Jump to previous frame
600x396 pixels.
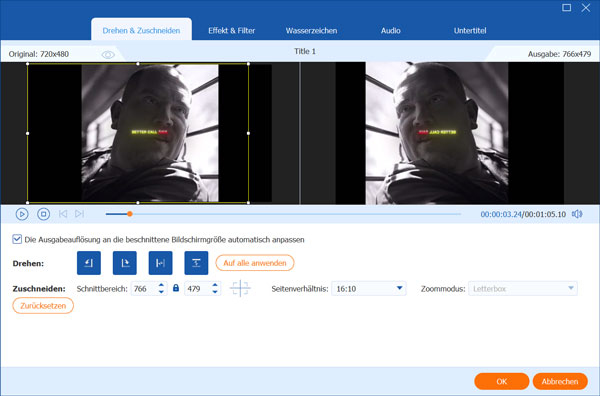coord(63,214)
